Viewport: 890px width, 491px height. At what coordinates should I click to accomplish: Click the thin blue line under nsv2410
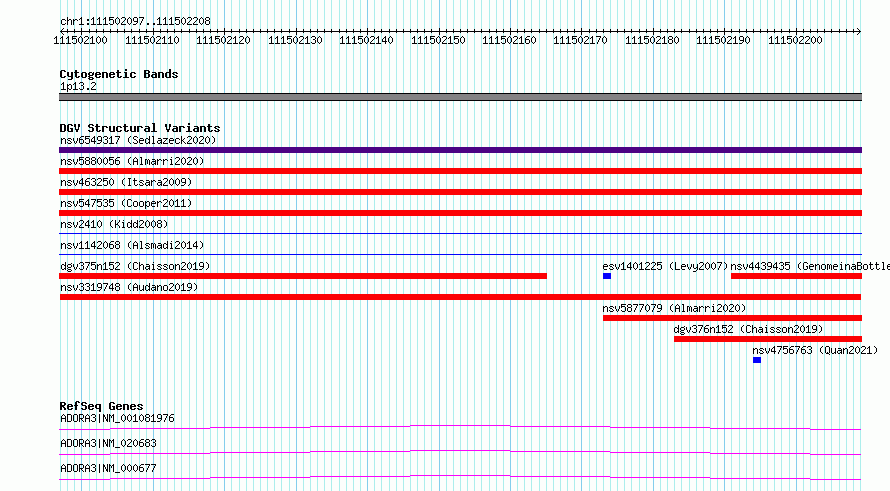click(460, 233)
